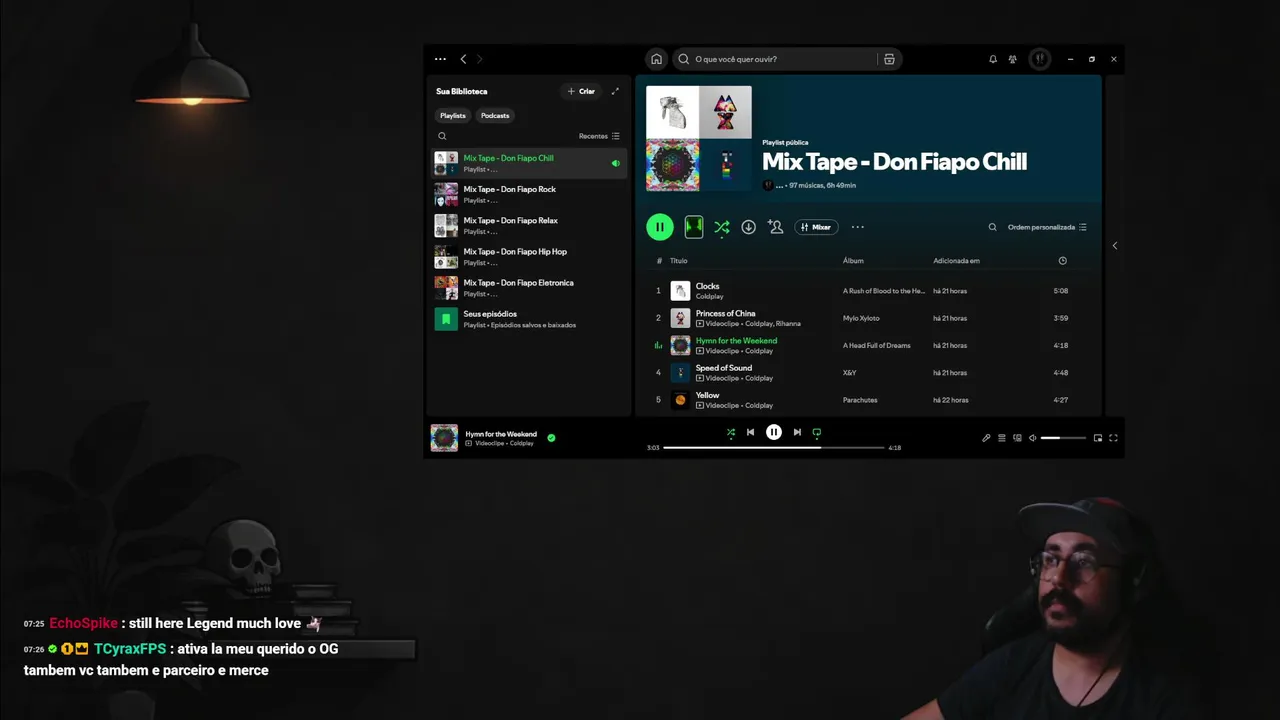Toggle shuffle in the bottom player bar
The height and width of the screenshot is (720, 1280).
(x=730, y=433)
